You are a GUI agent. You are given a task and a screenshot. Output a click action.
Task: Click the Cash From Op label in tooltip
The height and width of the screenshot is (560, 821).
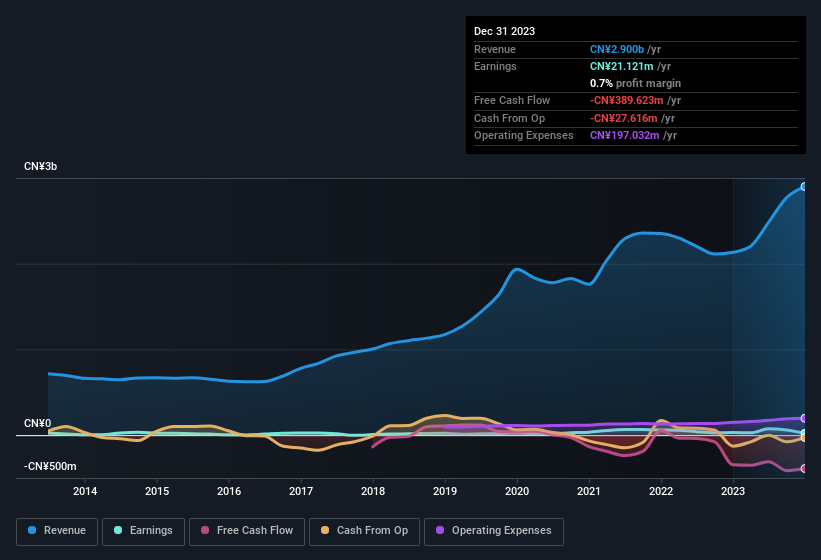509,118
